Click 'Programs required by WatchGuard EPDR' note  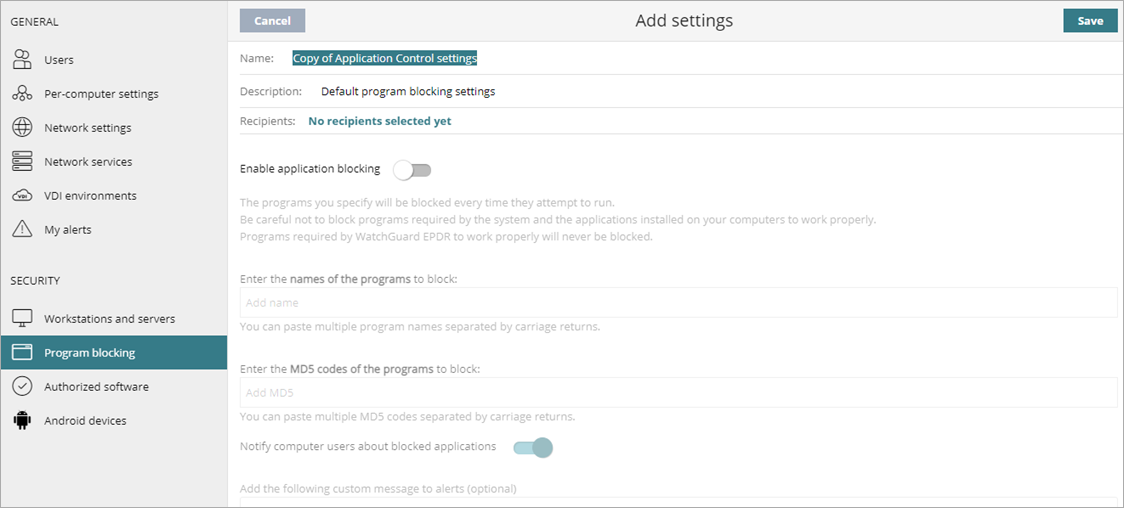[x=446, y=236]
